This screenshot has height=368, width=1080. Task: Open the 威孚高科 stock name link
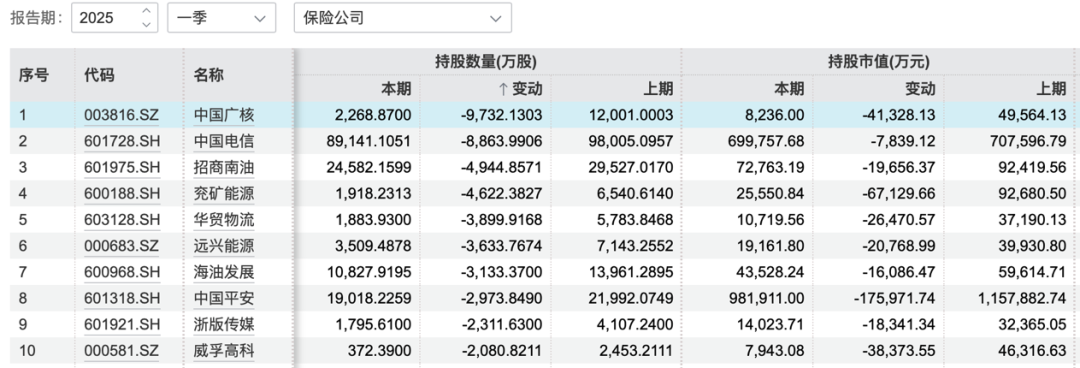pos(224,351)
